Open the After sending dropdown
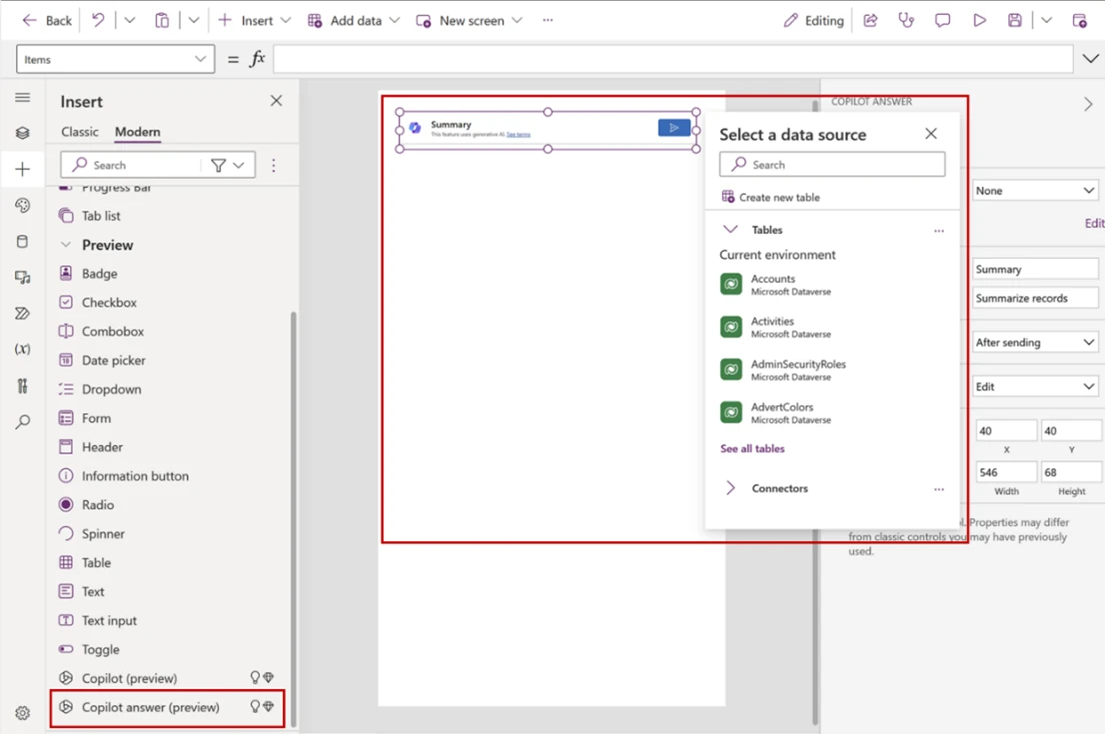Image resolution: width=1105 pixels, height=734 pixels. point(1034,341)
